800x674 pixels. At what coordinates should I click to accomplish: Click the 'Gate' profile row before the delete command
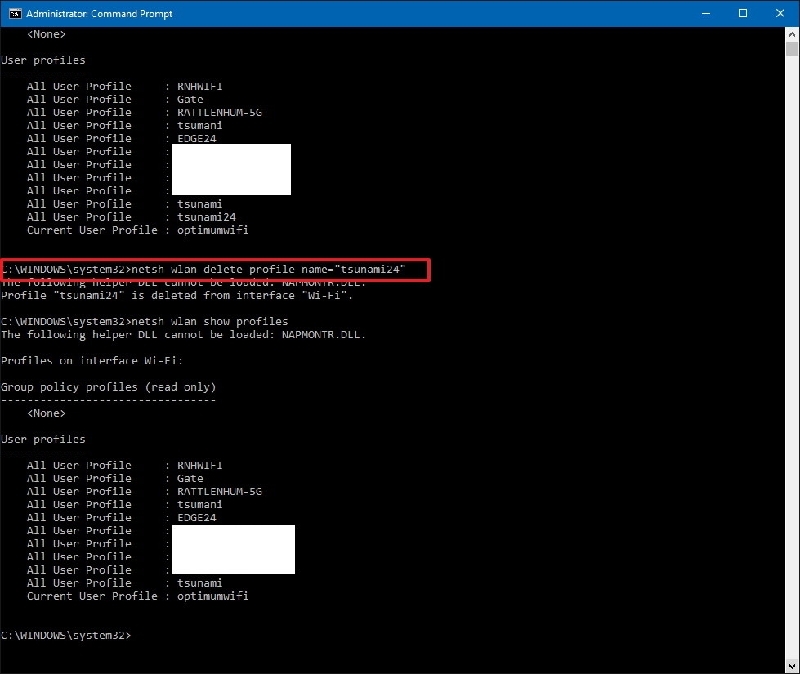(x=115, y=99)
